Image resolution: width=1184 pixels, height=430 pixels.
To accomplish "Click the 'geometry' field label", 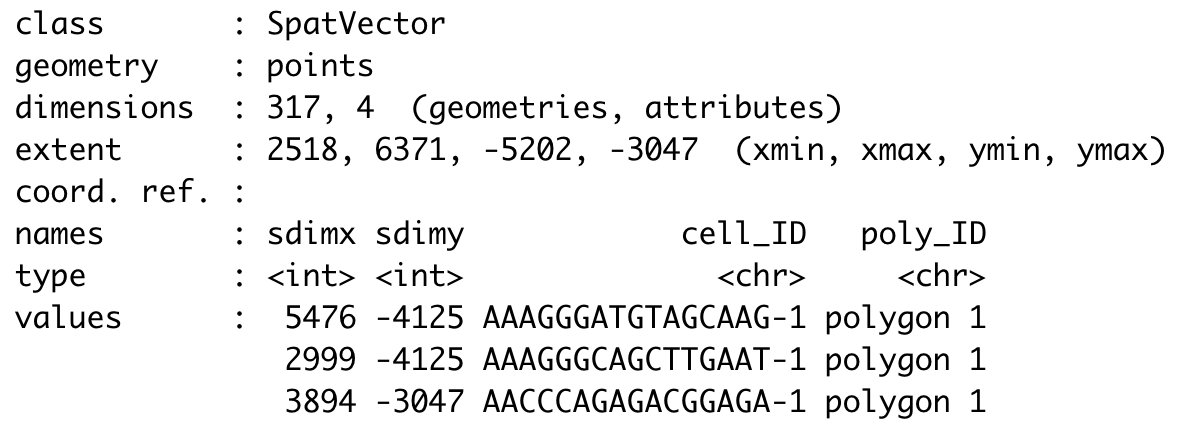I will coord(86,67).
